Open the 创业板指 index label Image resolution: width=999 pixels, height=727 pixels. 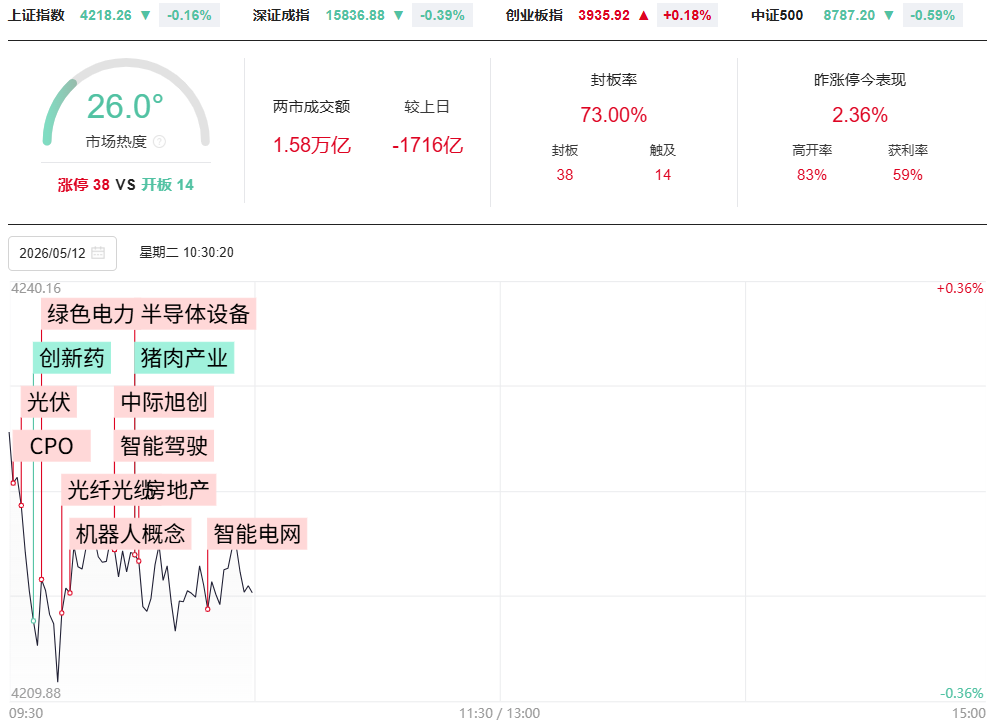(x=534, y=15)
